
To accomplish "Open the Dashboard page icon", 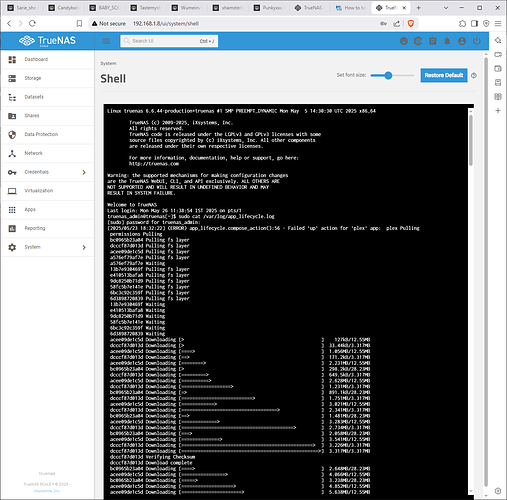I will [x=12, y=60].
